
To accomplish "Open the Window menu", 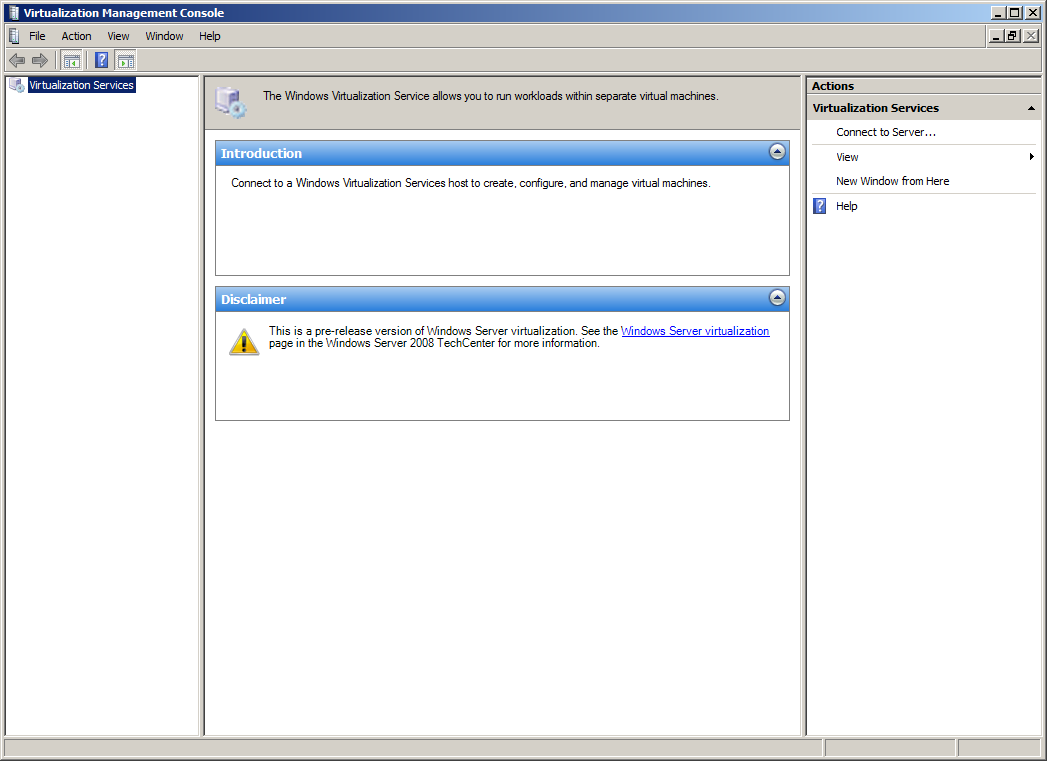I will (164, 36).
